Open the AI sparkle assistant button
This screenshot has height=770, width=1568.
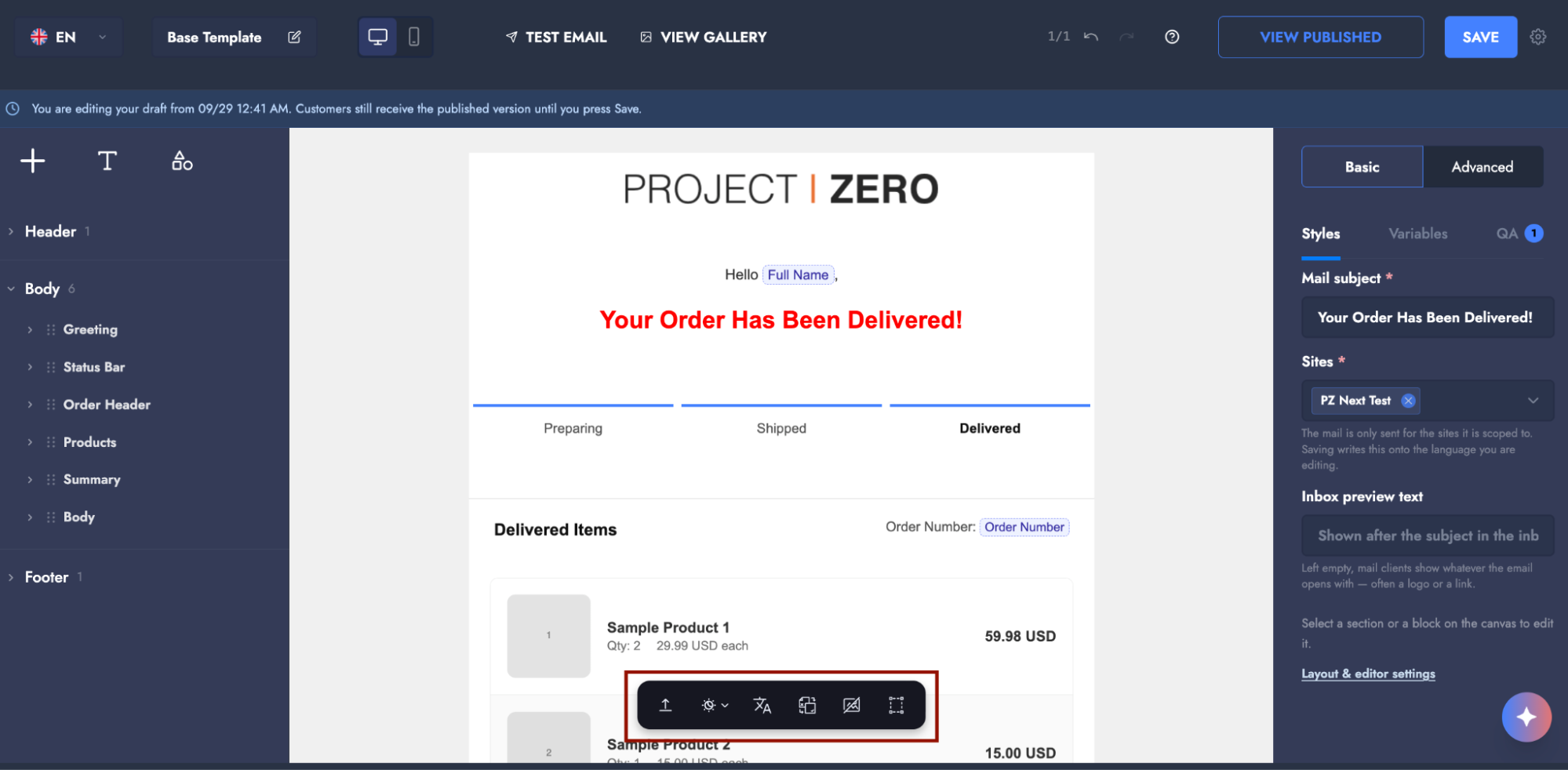coord(1526,717)
